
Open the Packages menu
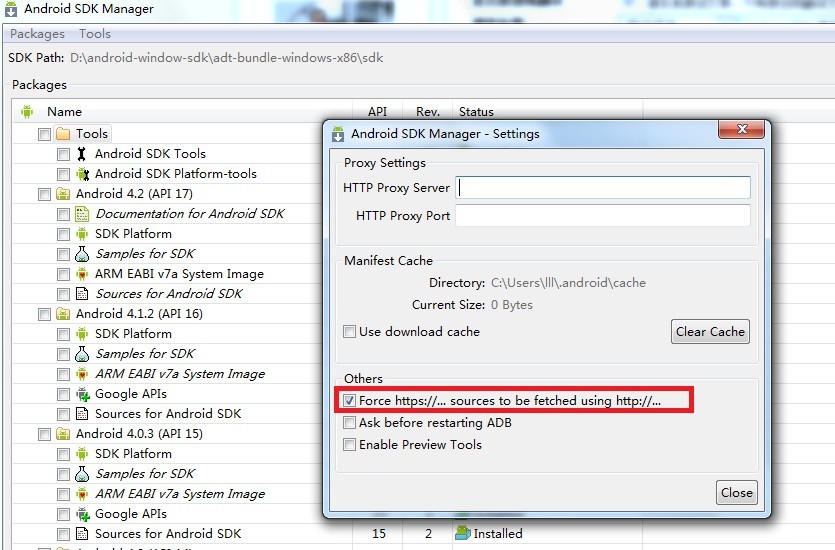click(37, 34)
